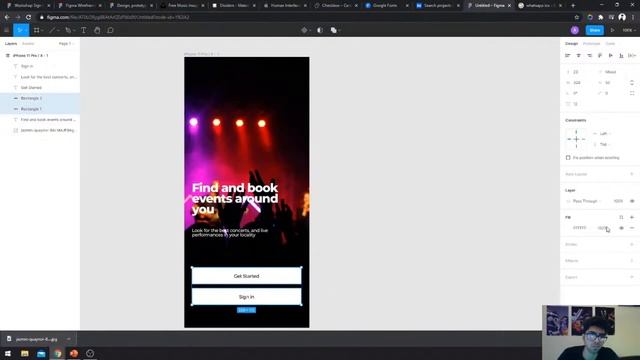Switch to the Google Forms browser tab

click(386, 6)
